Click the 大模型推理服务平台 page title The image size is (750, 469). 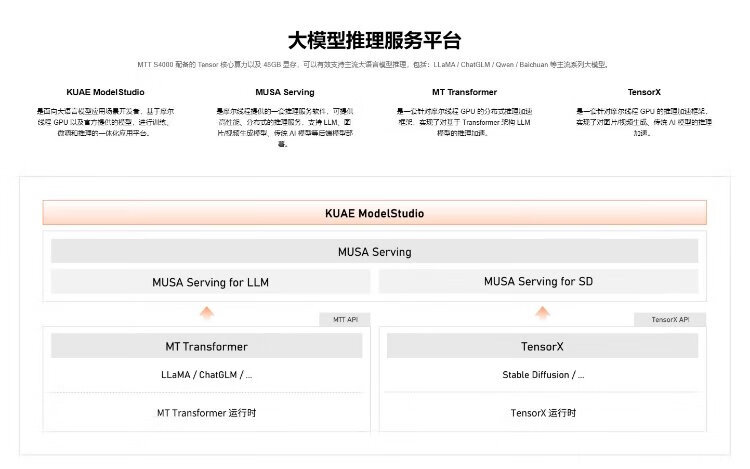pyautogui.click(x=374, y=41)
